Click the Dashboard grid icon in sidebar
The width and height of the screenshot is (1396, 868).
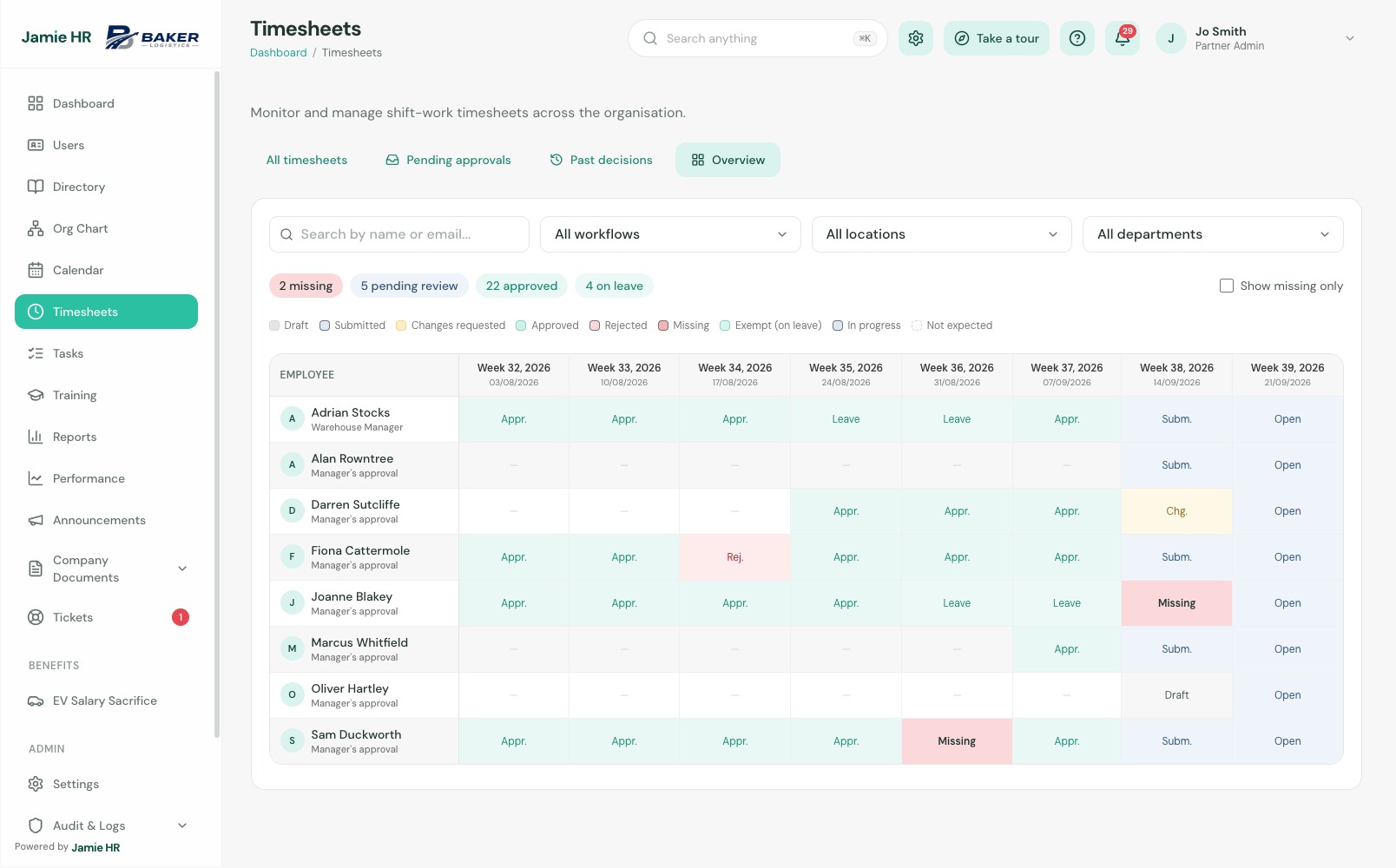[36, 103]
